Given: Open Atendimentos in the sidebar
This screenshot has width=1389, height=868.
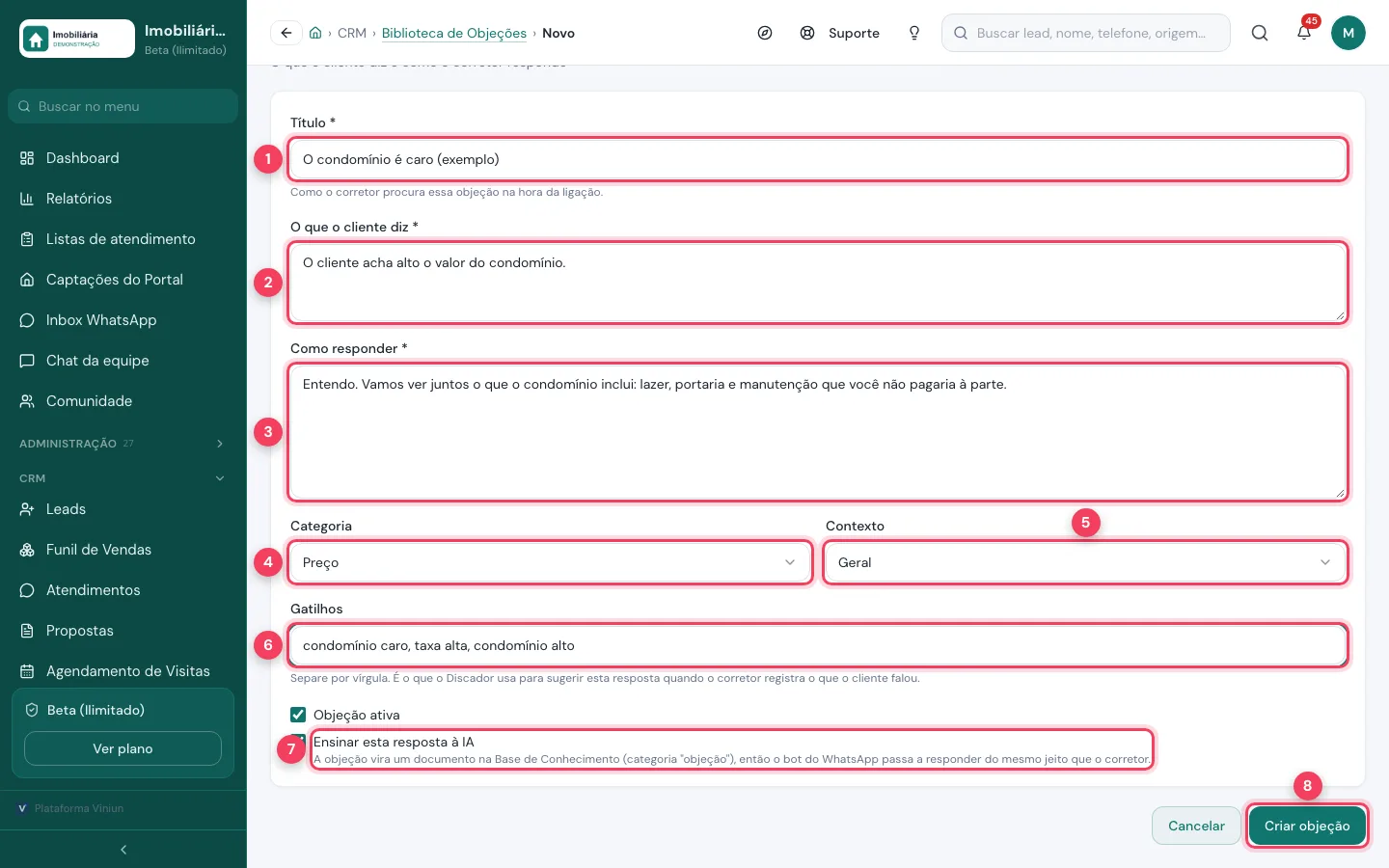Looking at the screenshot, I should click(x=123, y=590).
